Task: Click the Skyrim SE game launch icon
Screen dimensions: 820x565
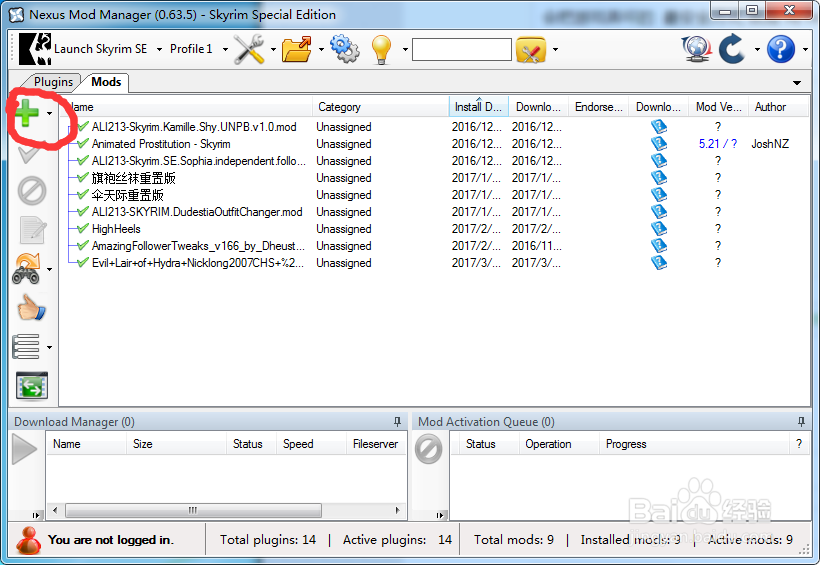Action: click(x=35, y=49)
